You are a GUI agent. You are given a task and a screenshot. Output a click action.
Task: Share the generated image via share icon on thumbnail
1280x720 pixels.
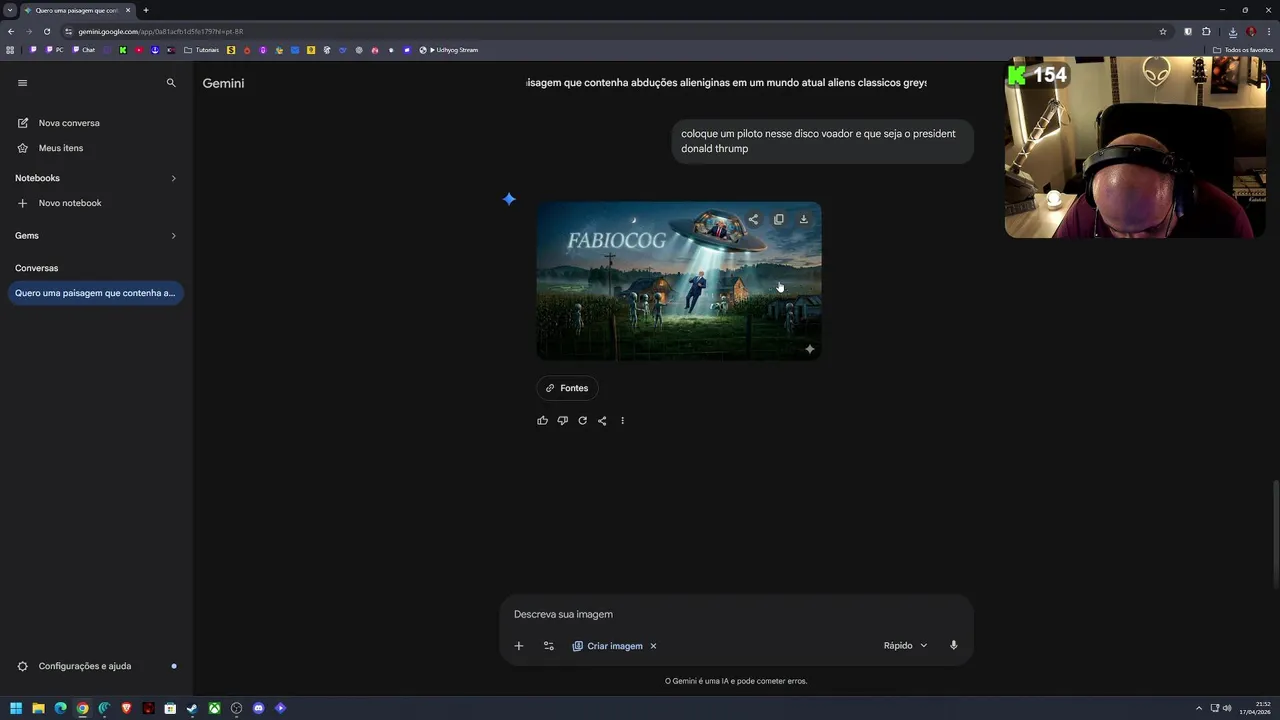(753, 219)
